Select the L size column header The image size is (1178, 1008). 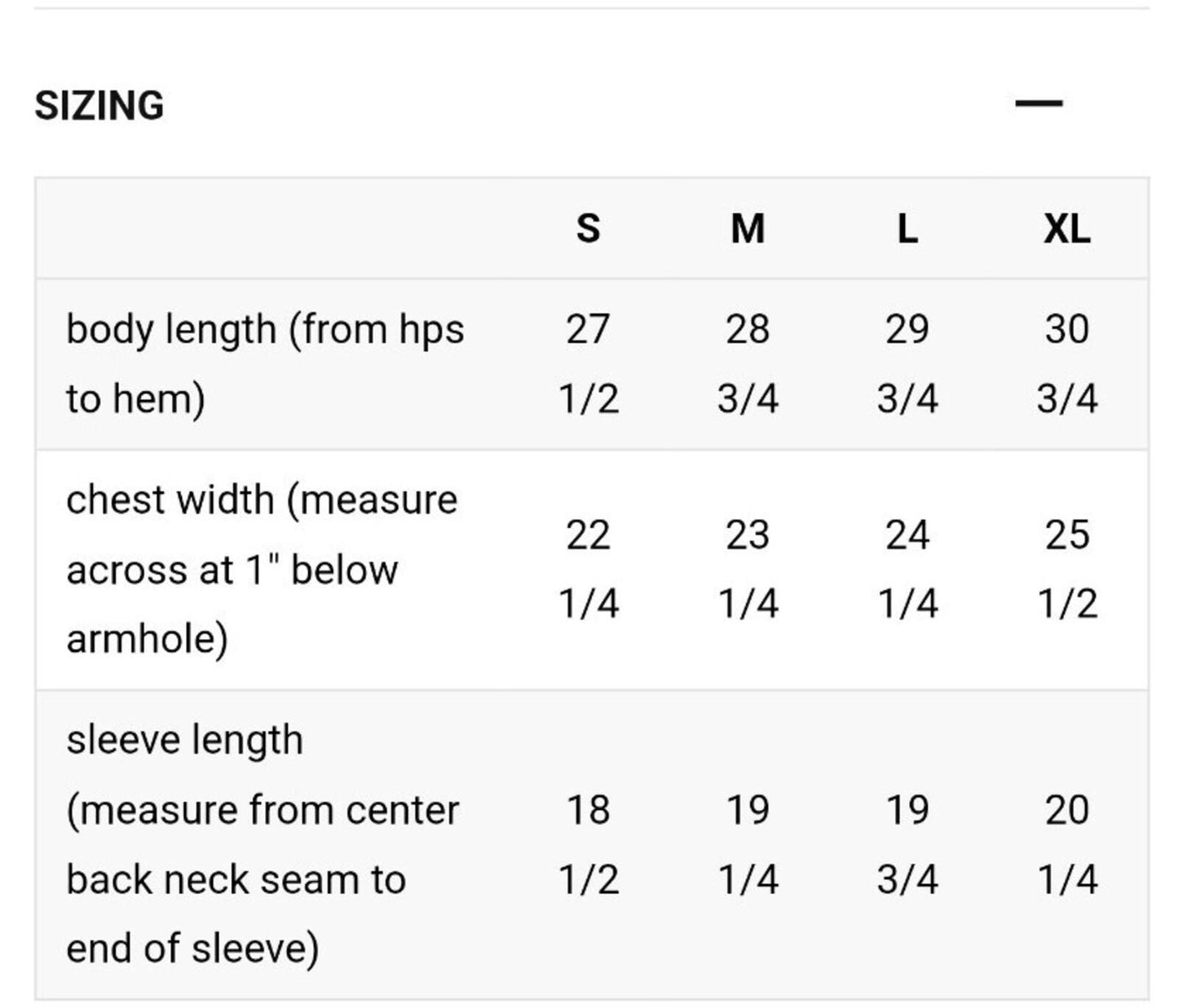click(907, 229)
